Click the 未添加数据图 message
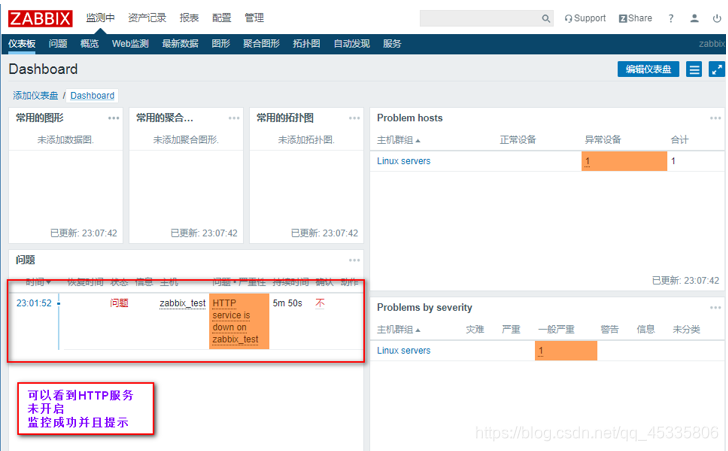 coord(65,140)
